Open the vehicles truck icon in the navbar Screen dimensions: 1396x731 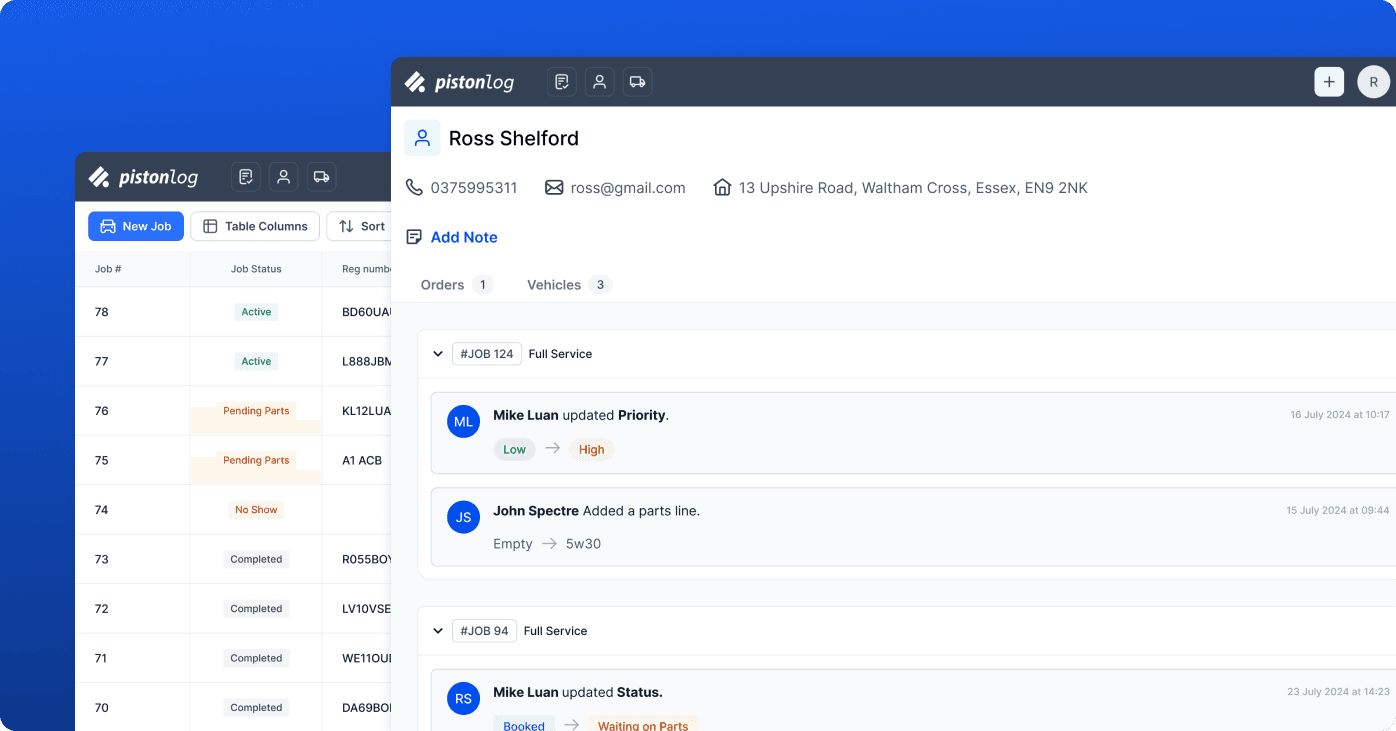click(637, 81)
